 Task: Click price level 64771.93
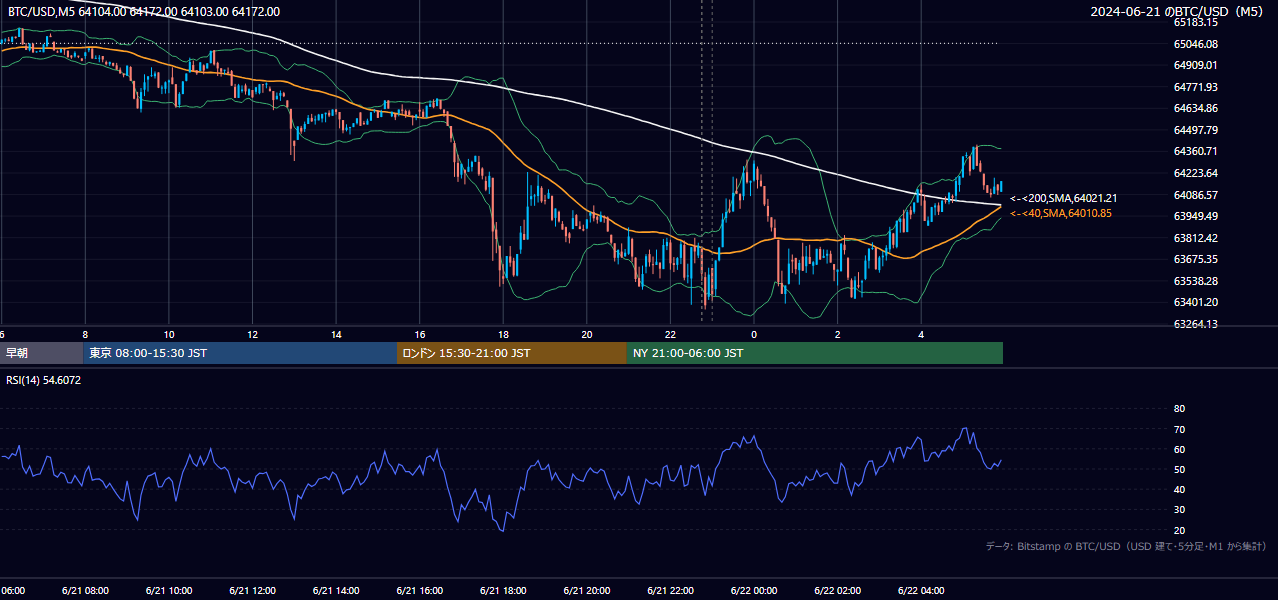click(x=1195, y=87)
